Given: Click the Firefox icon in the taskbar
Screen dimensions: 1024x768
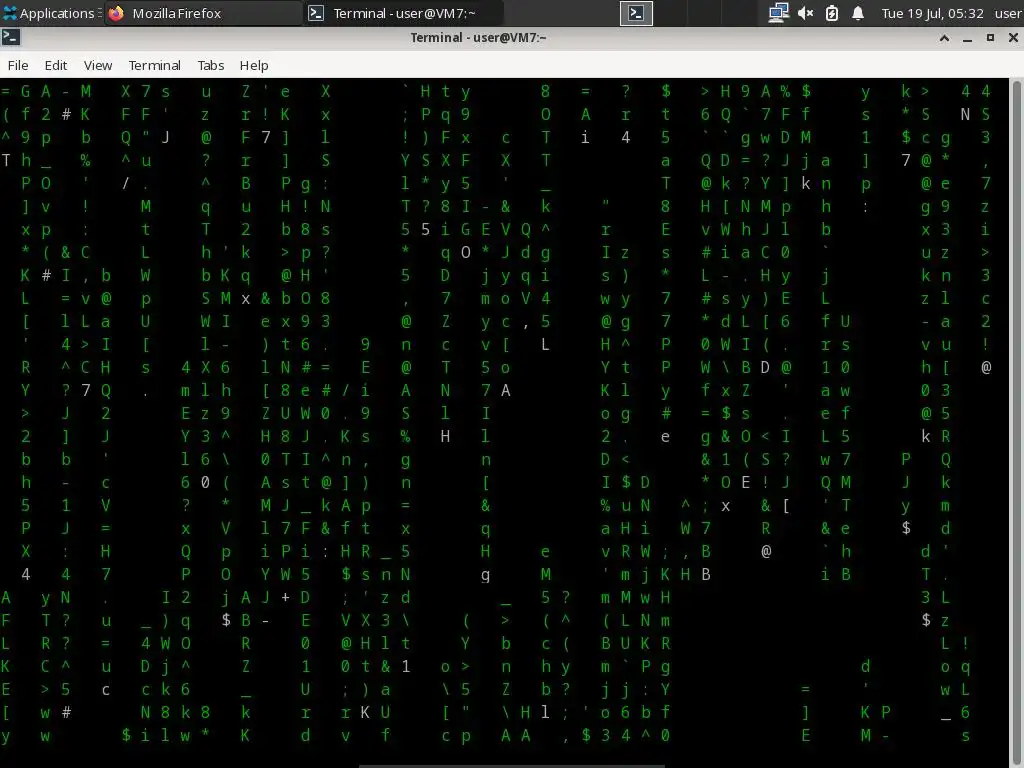Looking at the screenshot, I should (x=117, y=13).
